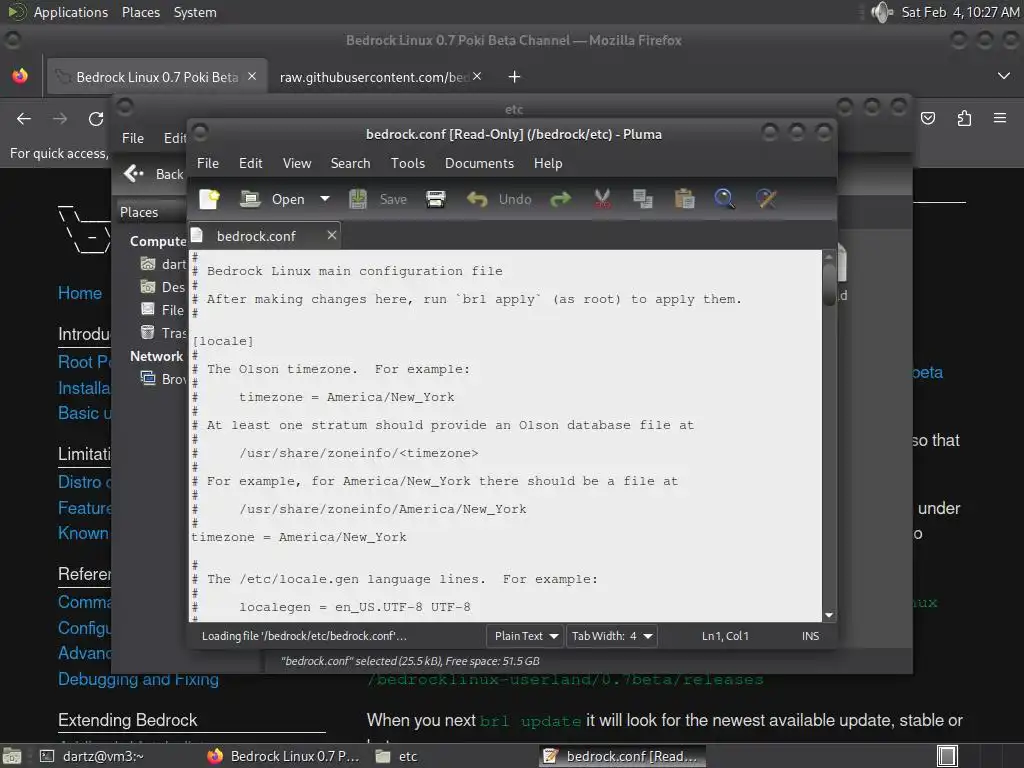This screenshot has height=768, width=1024.
Task: Open Pluma Tools menu
Action: pyautogui.click(x=408, y=163)
